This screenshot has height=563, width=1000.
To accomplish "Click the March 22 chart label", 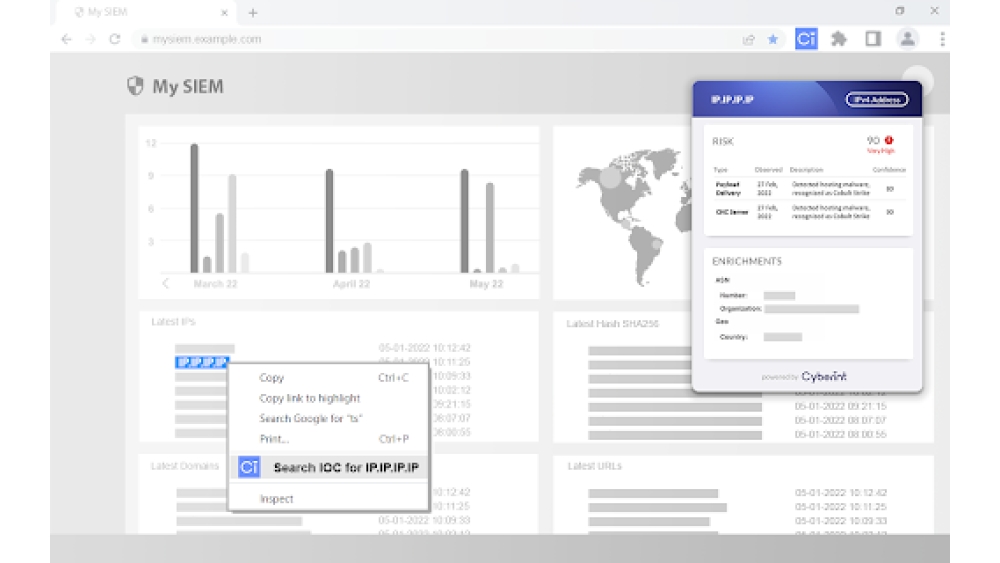I will (x=215, y=284).
